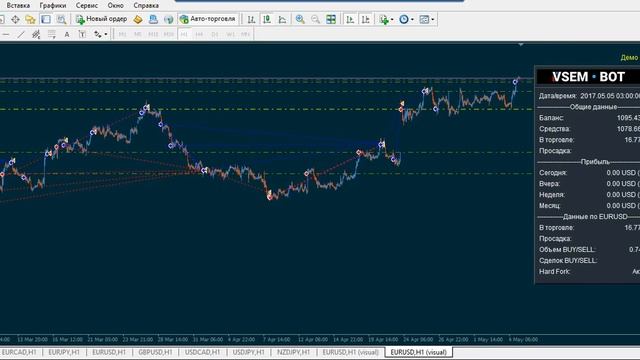Click the globe icon before Авто-торговля
640x360 pixels.
(x=168, y=19)
